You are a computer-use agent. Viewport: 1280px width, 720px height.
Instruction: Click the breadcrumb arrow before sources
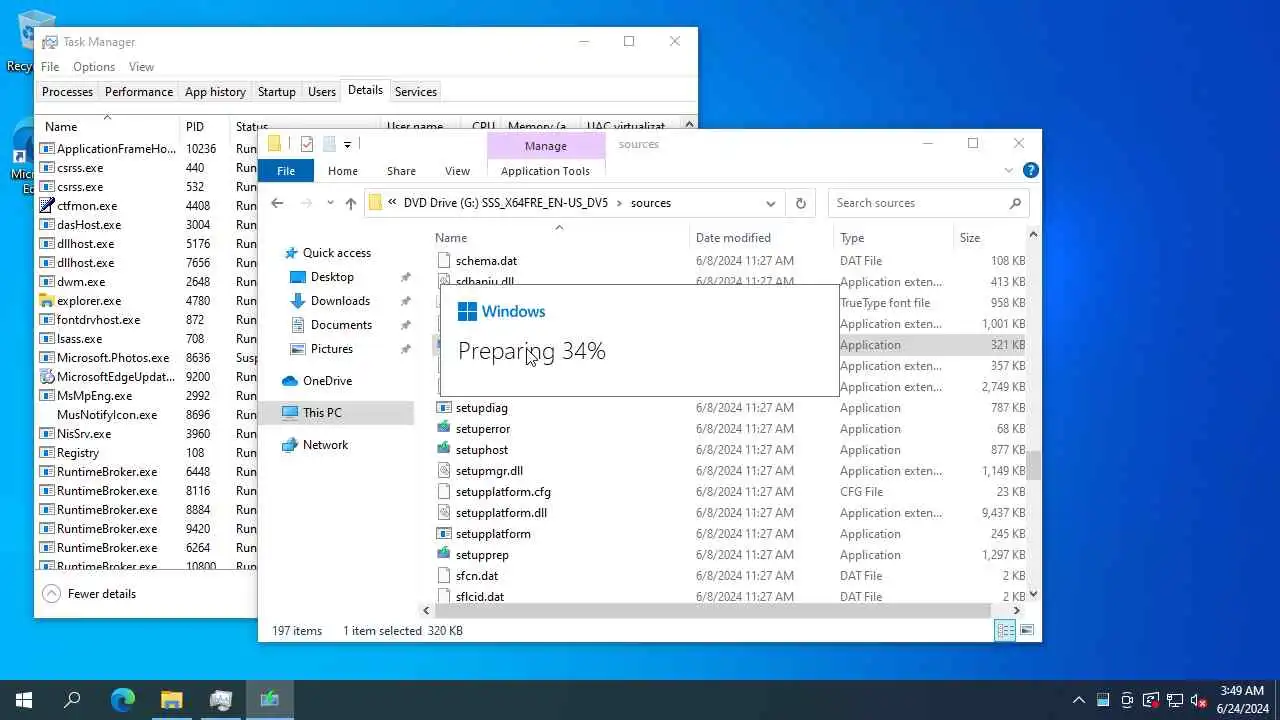[620, 203]
